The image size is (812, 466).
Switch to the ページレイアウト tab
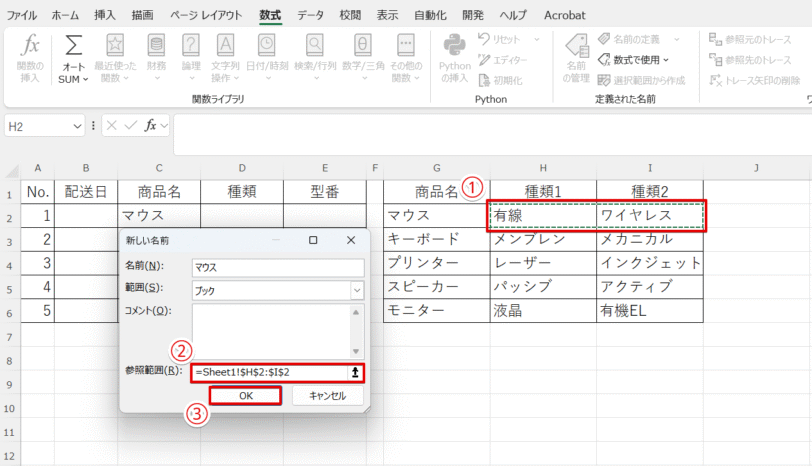click(206, 15)
